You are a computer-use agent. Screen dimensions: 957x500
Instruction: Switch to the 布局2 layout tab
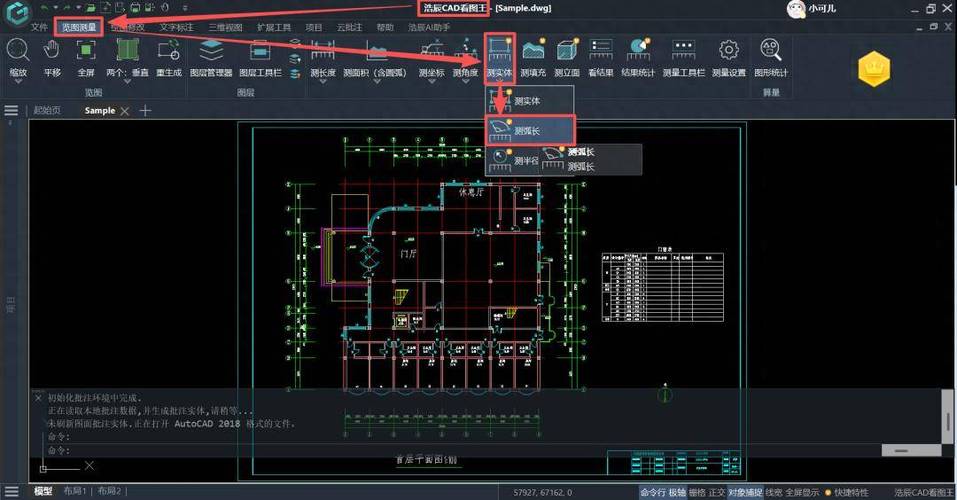point(109,491)
